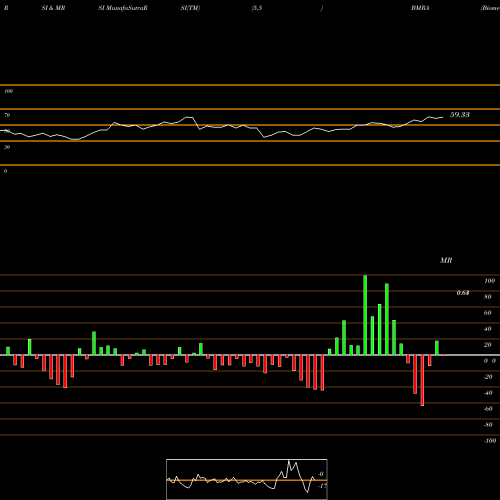Click the RSI axis label 100
500x500 pixels.
pyautogui.click(x=9, y=91)
